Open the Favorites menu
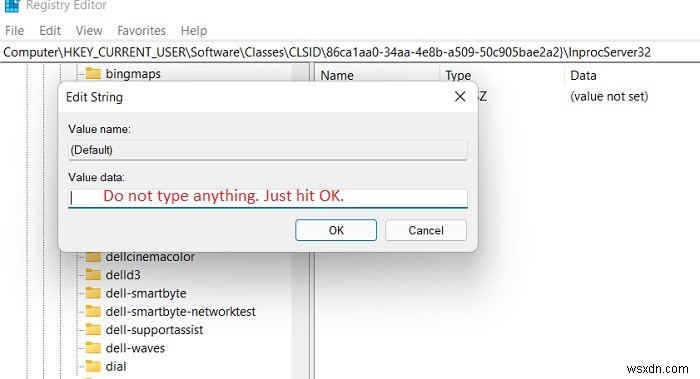 pyautogui.click(x=141, y=31)
